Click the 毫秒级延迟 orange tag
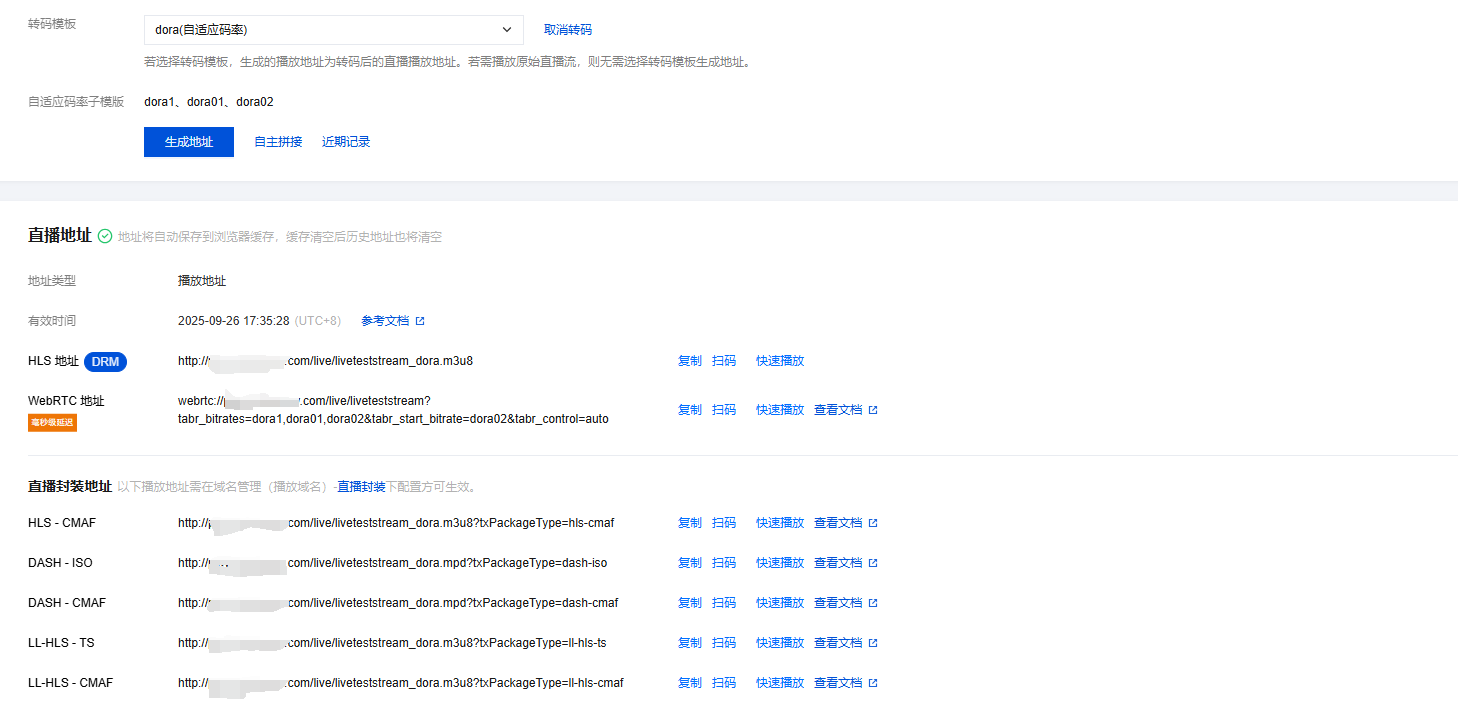1458x713 pixels. click(52, 423)
